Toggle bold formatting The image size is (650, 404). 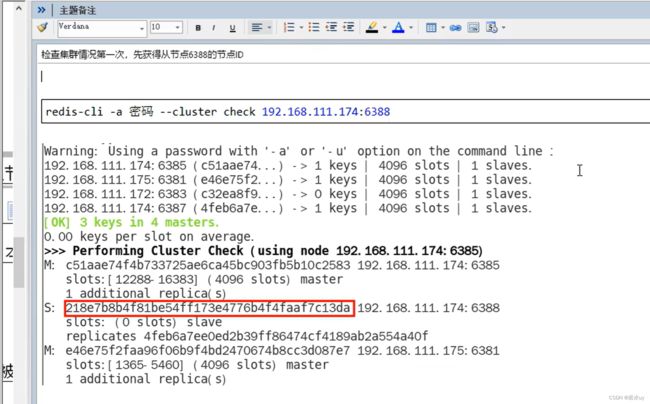pos(198,28)
